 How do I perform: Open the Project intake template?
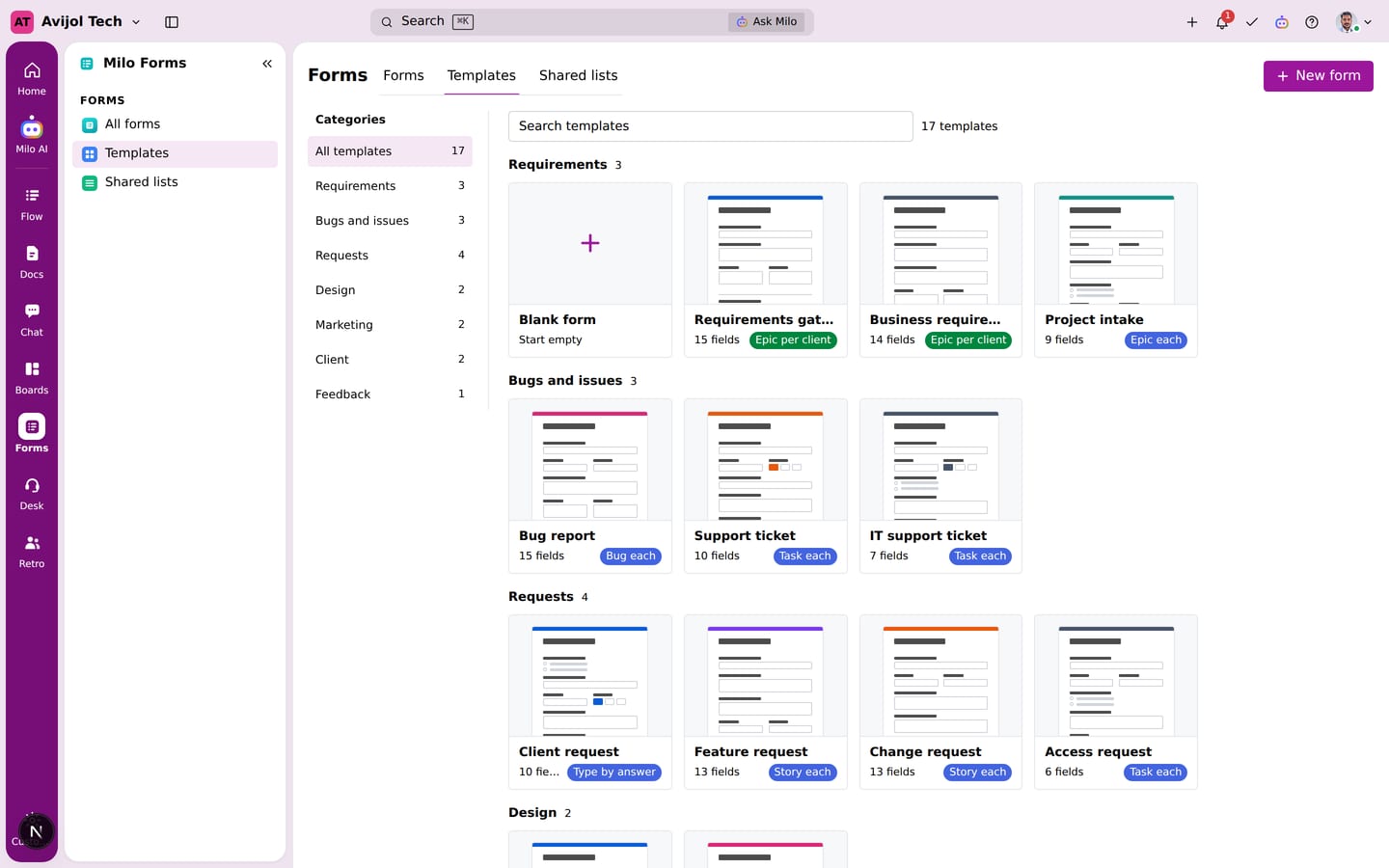click(1116, 270)
